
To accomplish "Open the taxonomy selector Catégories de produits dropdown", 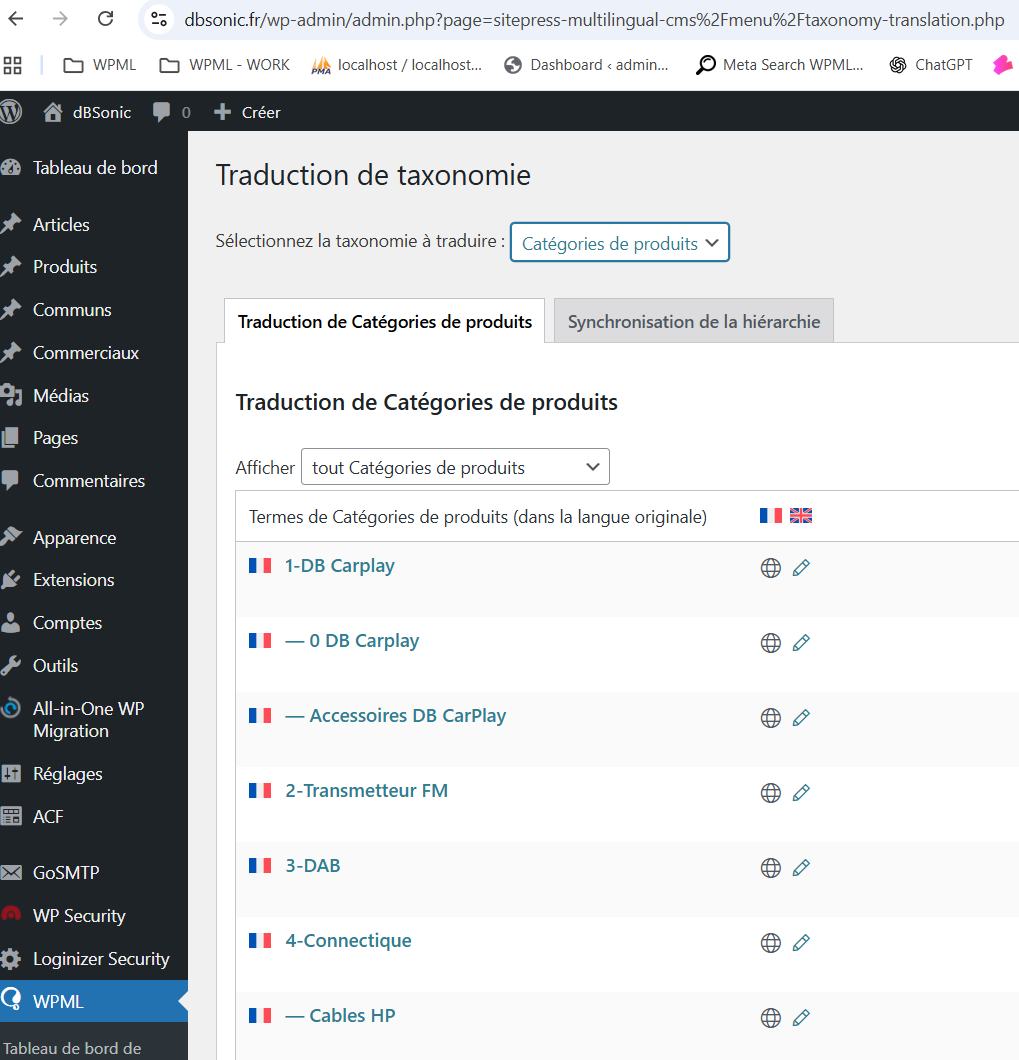I will [619, 243].
